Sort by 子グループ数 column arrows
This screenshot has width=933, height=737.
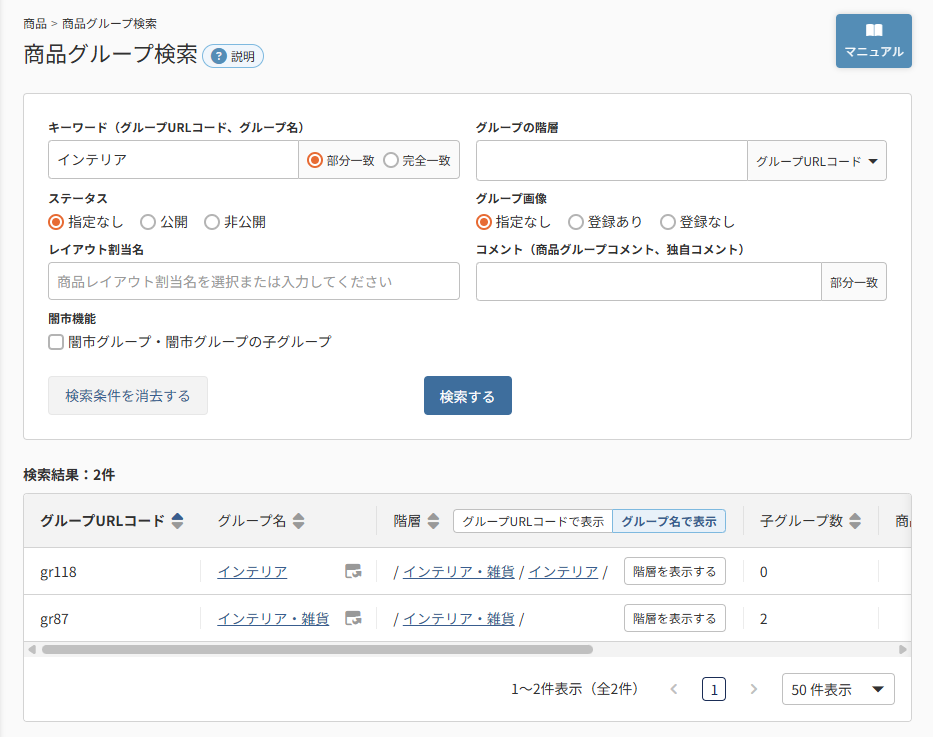[x=854, y=521]
